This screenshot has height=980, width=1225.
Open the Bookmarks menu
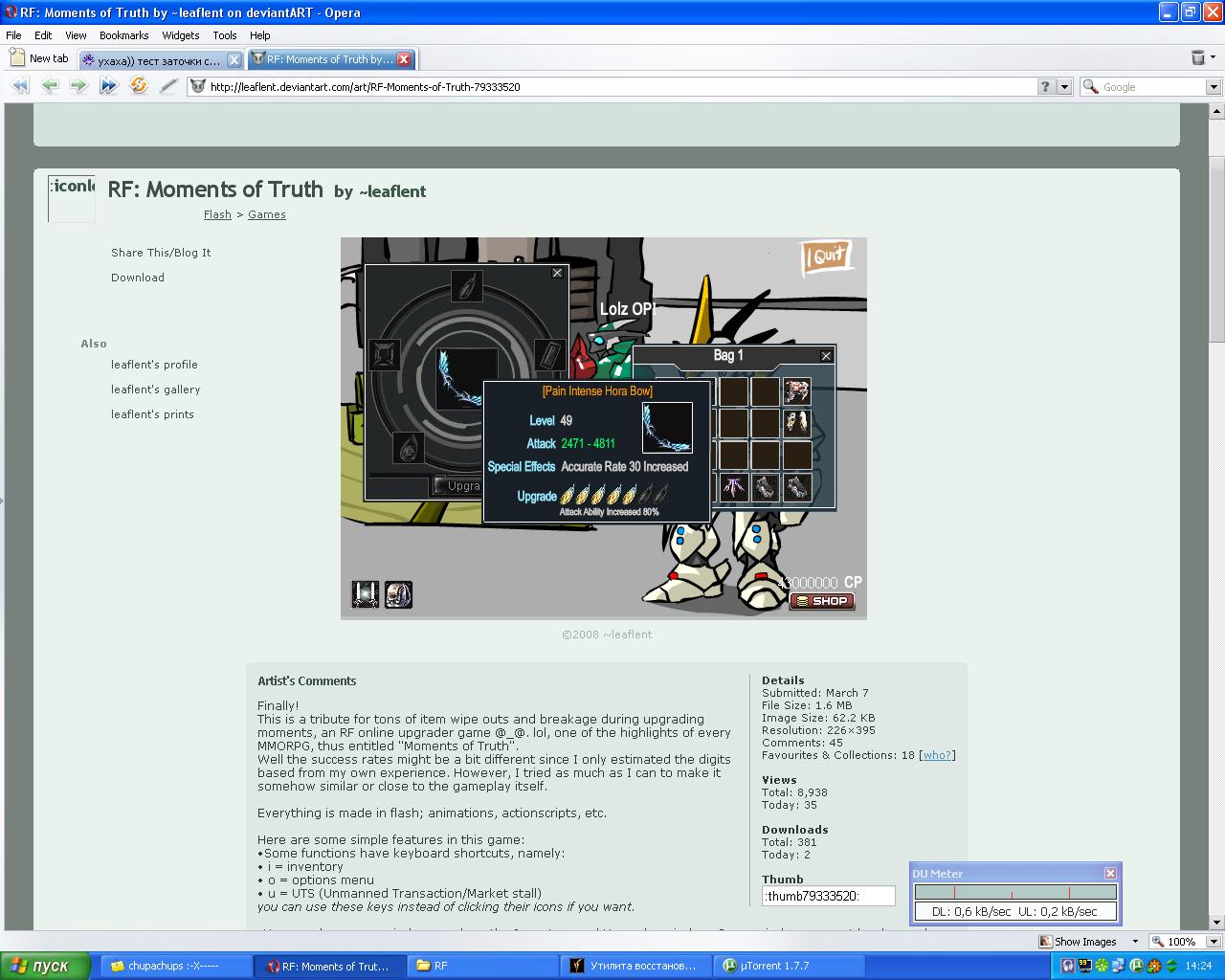124,35
